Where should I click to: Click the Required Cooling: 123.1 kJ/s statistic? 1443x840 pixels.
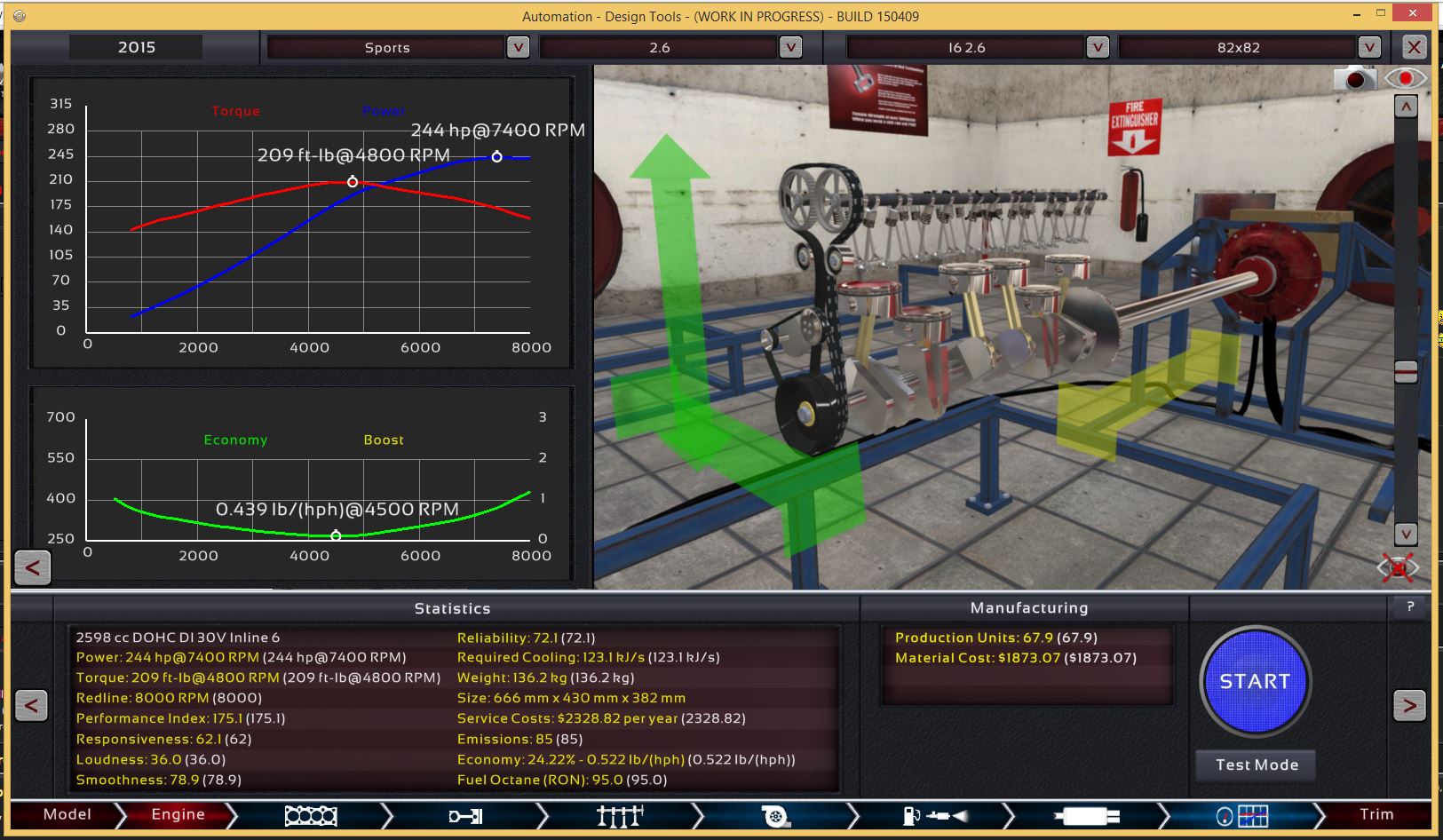pyautogui.click(x=588, y=657)
